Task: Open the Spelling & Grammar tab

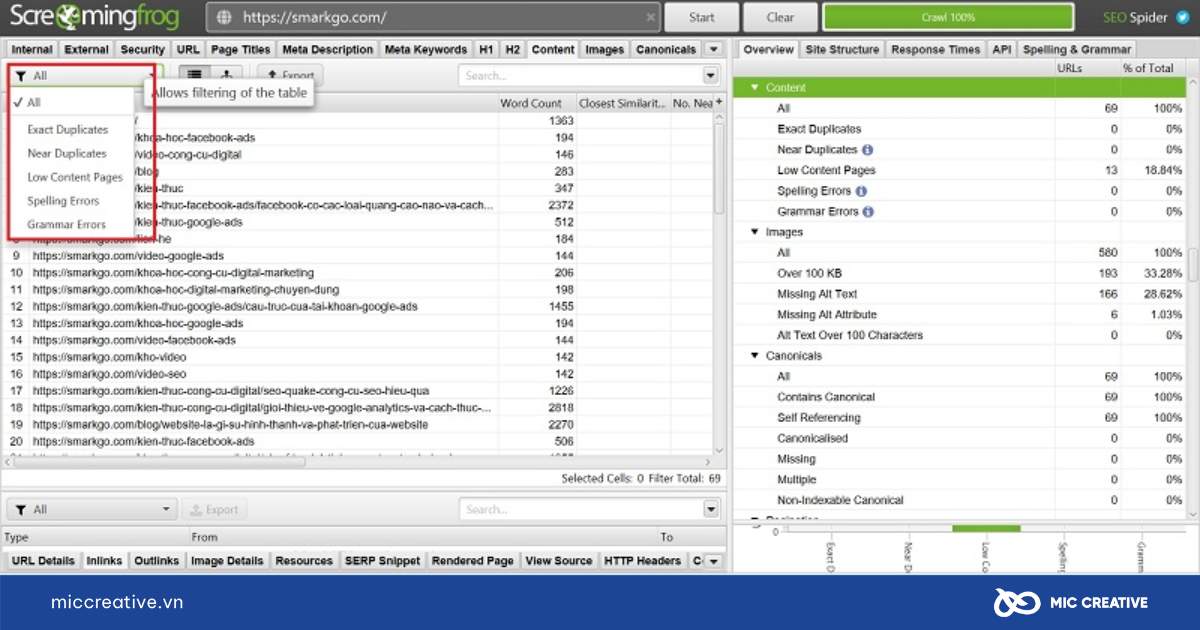Action: click(1076, 49)
